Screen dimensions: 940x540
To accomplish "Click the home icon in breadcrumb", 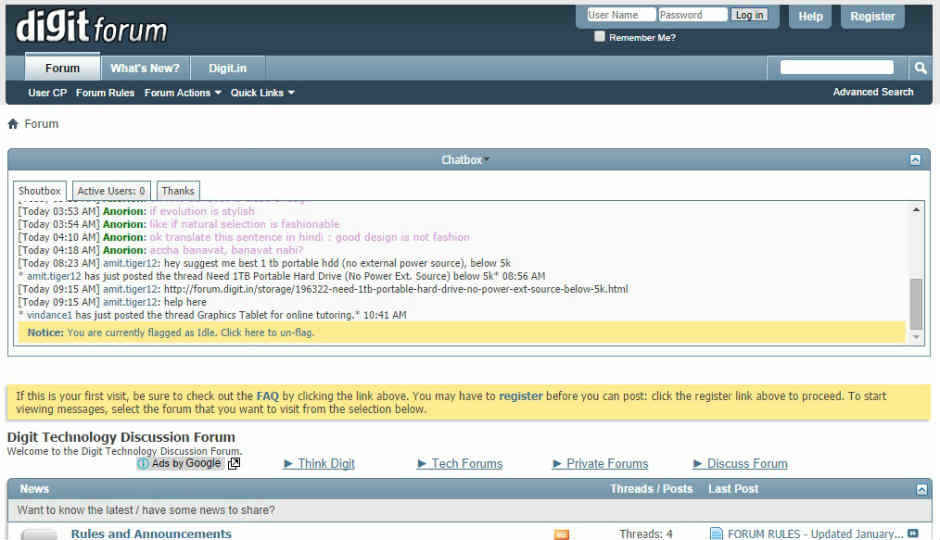I will [13, 124].
